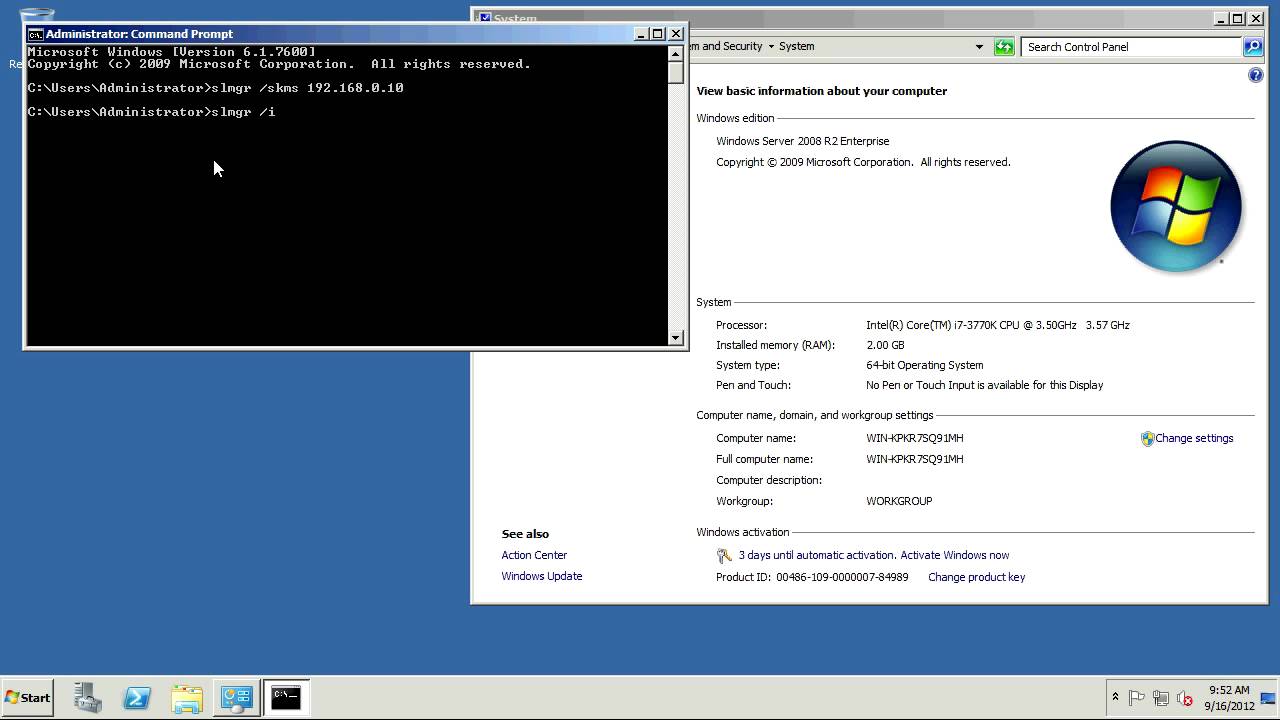Open the blue help question mark icon
This screenshot has width=1280, height=720.
tap(1255, 75)
